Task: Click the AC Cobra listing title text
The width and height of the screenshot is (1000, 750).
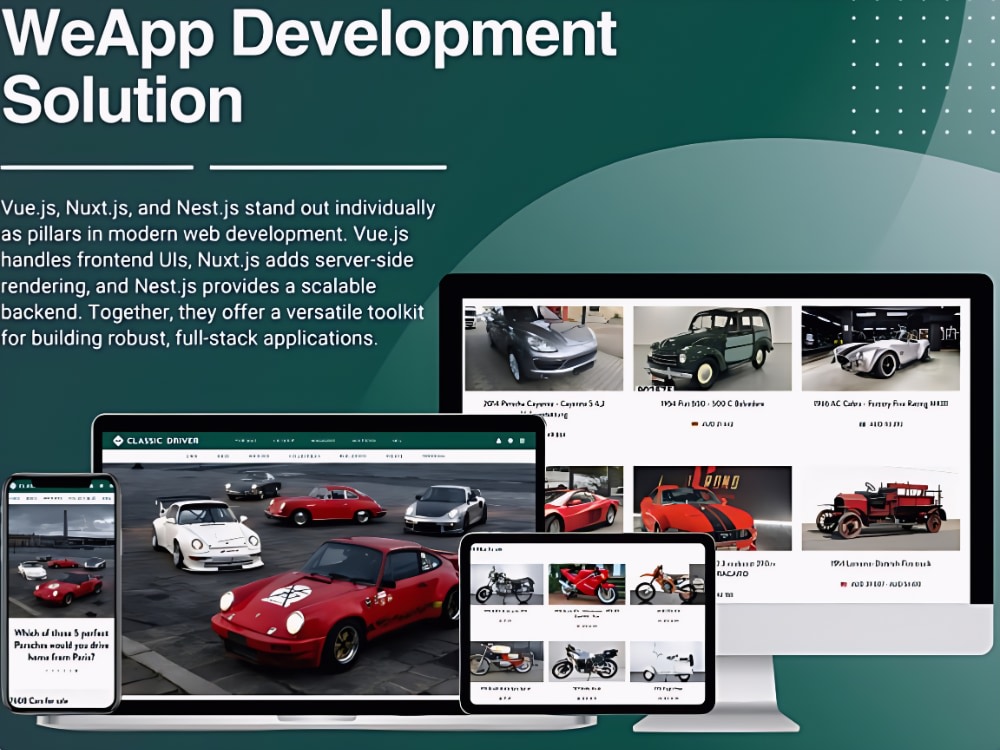Action: tap(881, 404)
